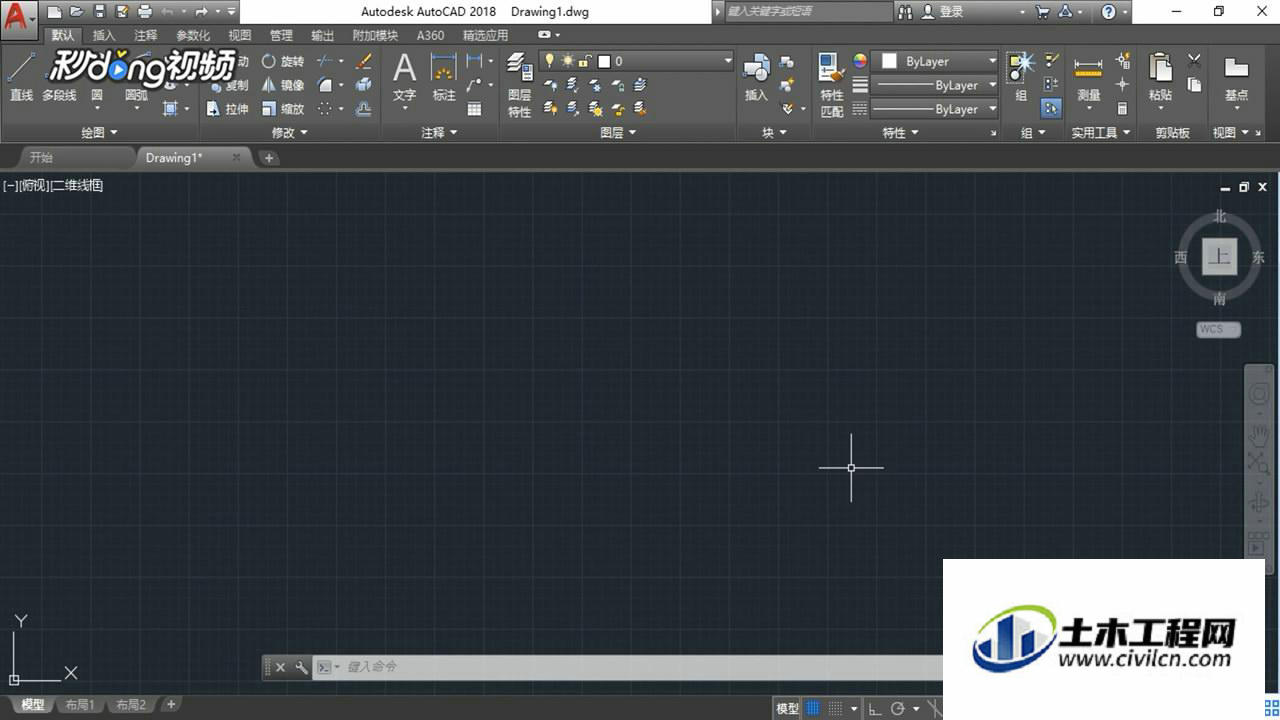Image resolution: width=1280 pixels, height=720 pixels.
Task: Click the Pan hand icon in navigation bar
Action: click(1259, 435)
